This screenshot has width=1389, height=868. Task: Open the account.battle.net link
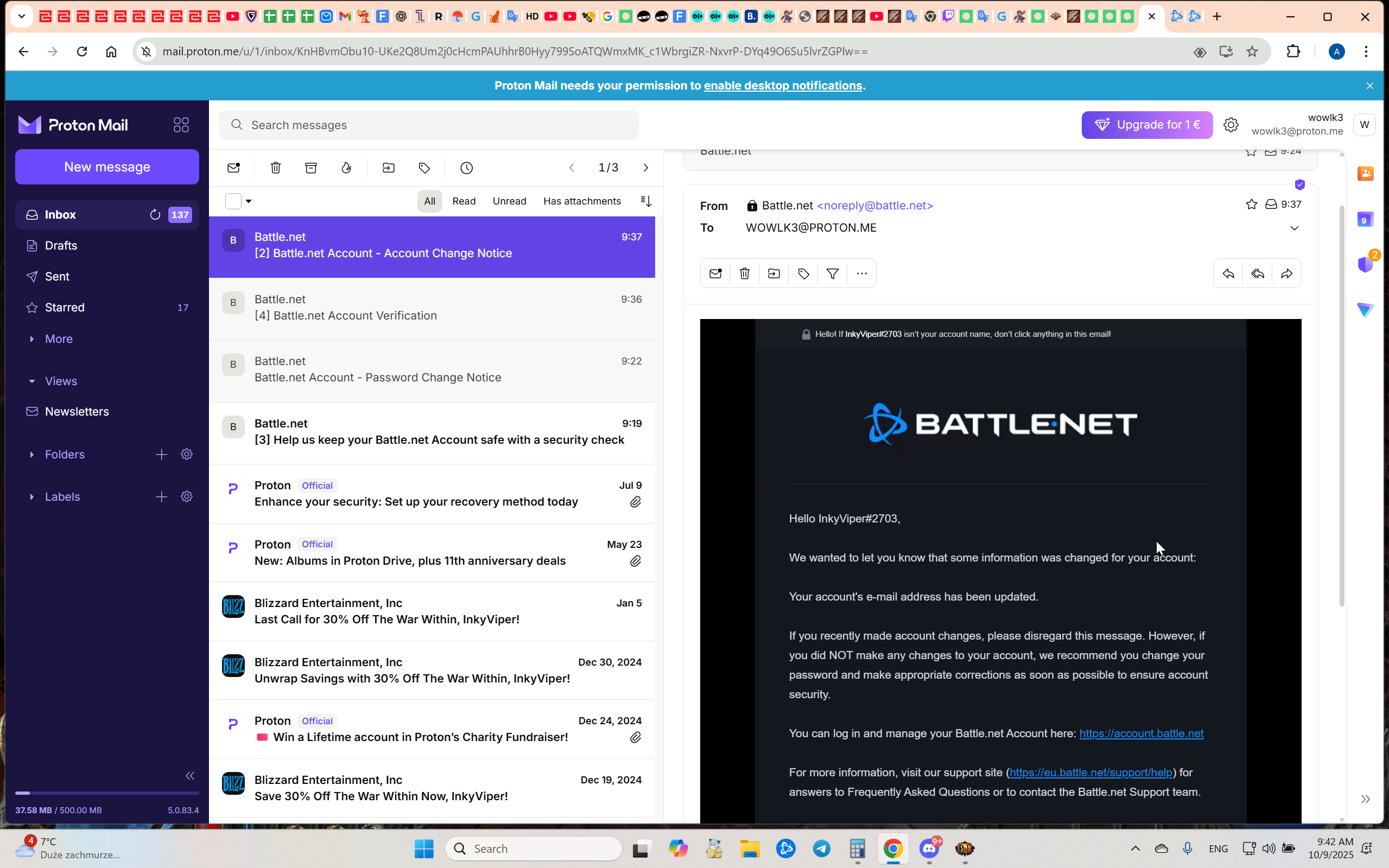click(x=1141, y=733)
